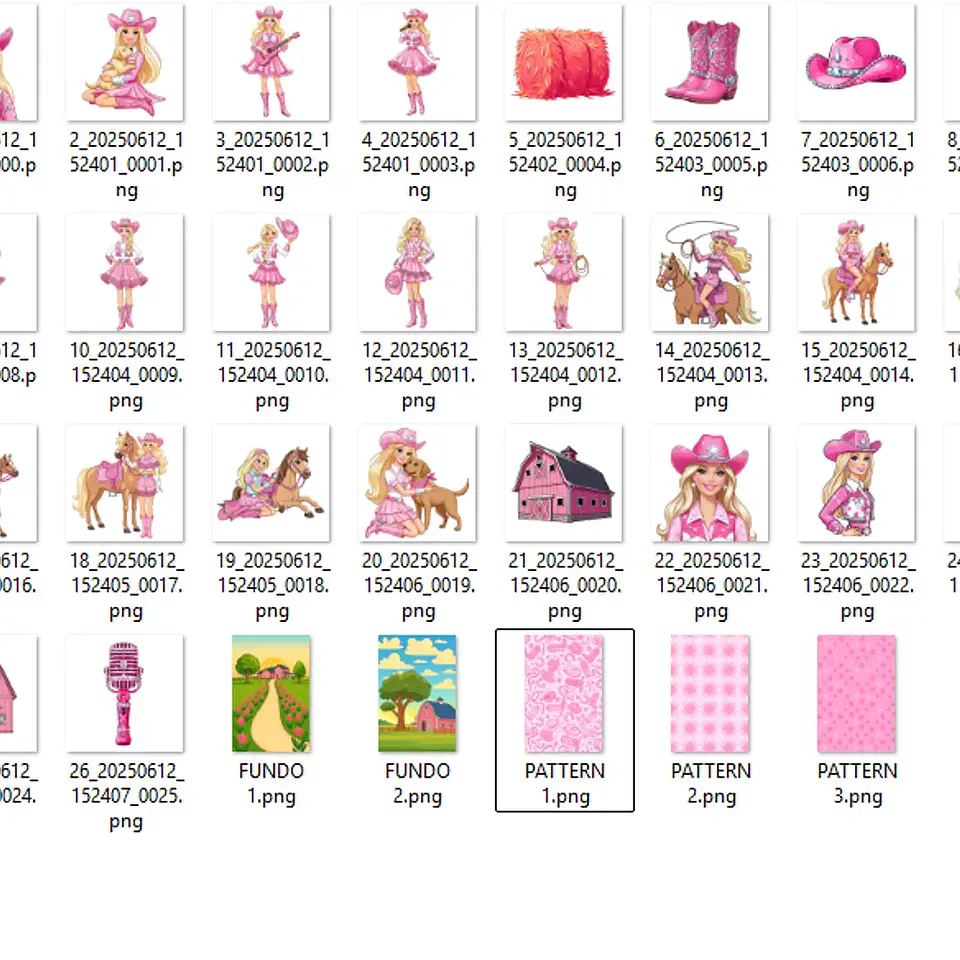Open the guitar-playing cowgirl file 3_20250612_152401_0002.png

(x=272, y=62)
